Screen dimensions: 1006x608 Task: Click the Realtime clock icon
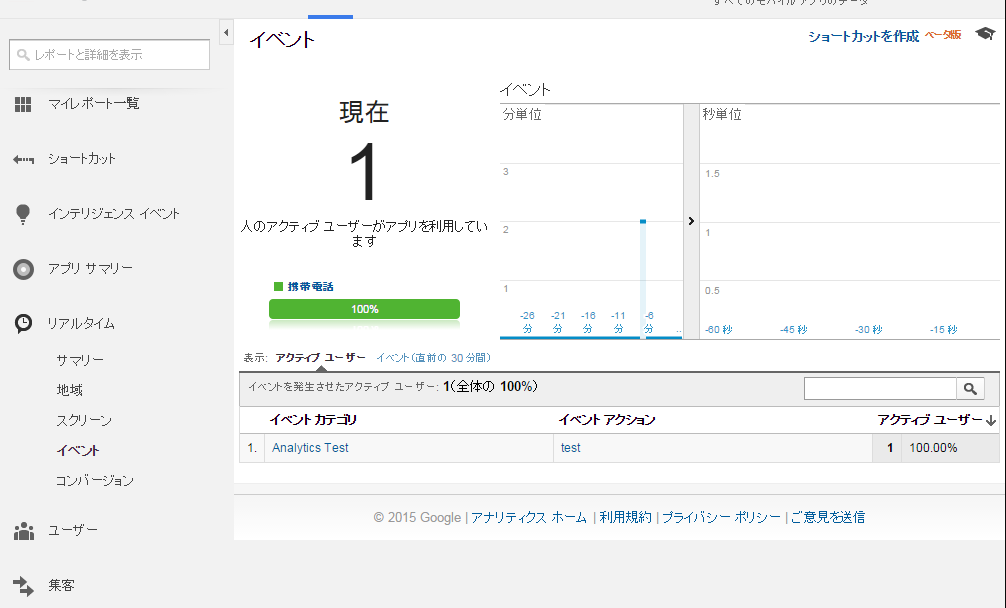(23, 324)
